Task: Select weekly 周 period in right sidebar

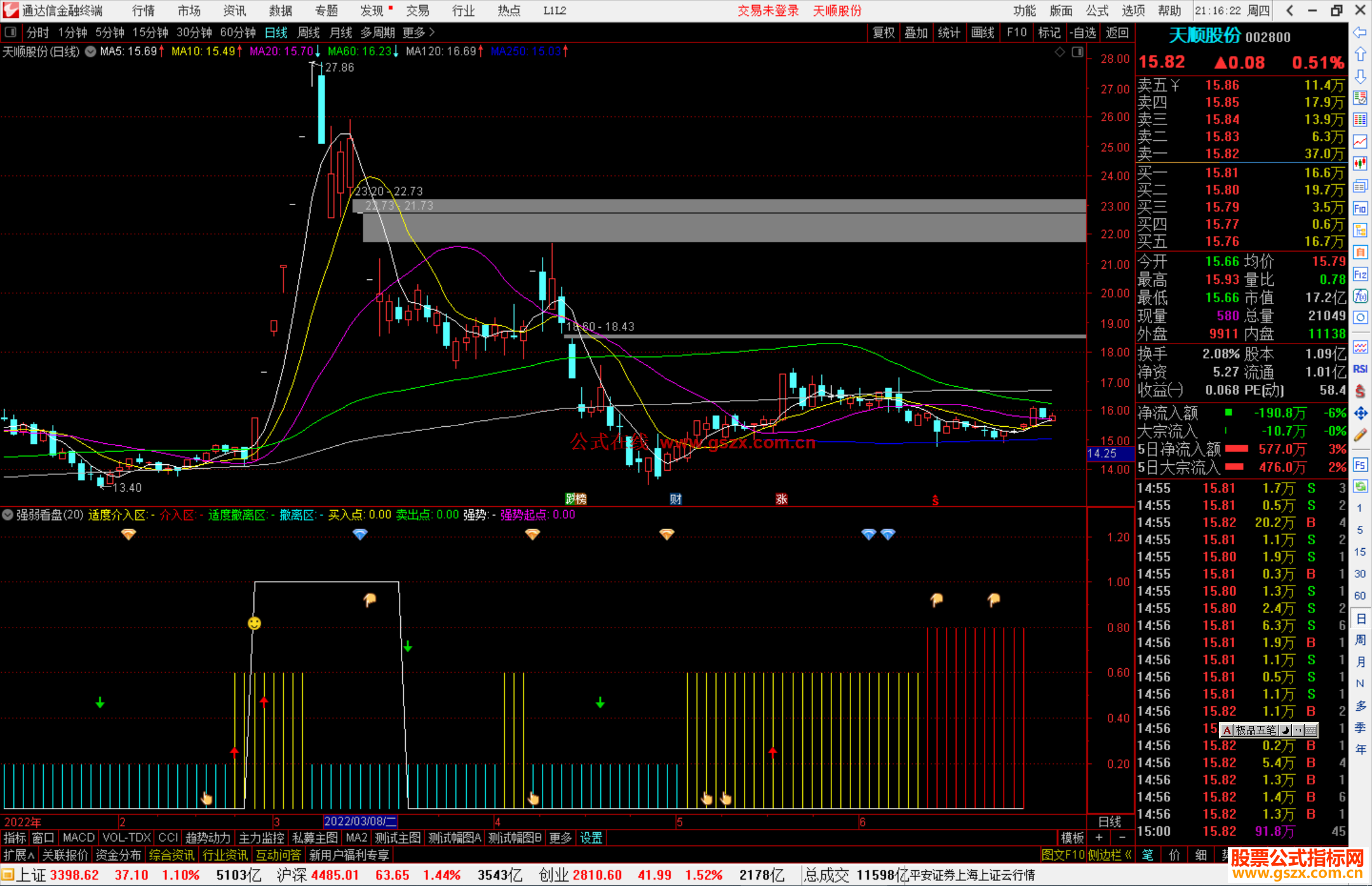Action: (x=1360, y=640)
